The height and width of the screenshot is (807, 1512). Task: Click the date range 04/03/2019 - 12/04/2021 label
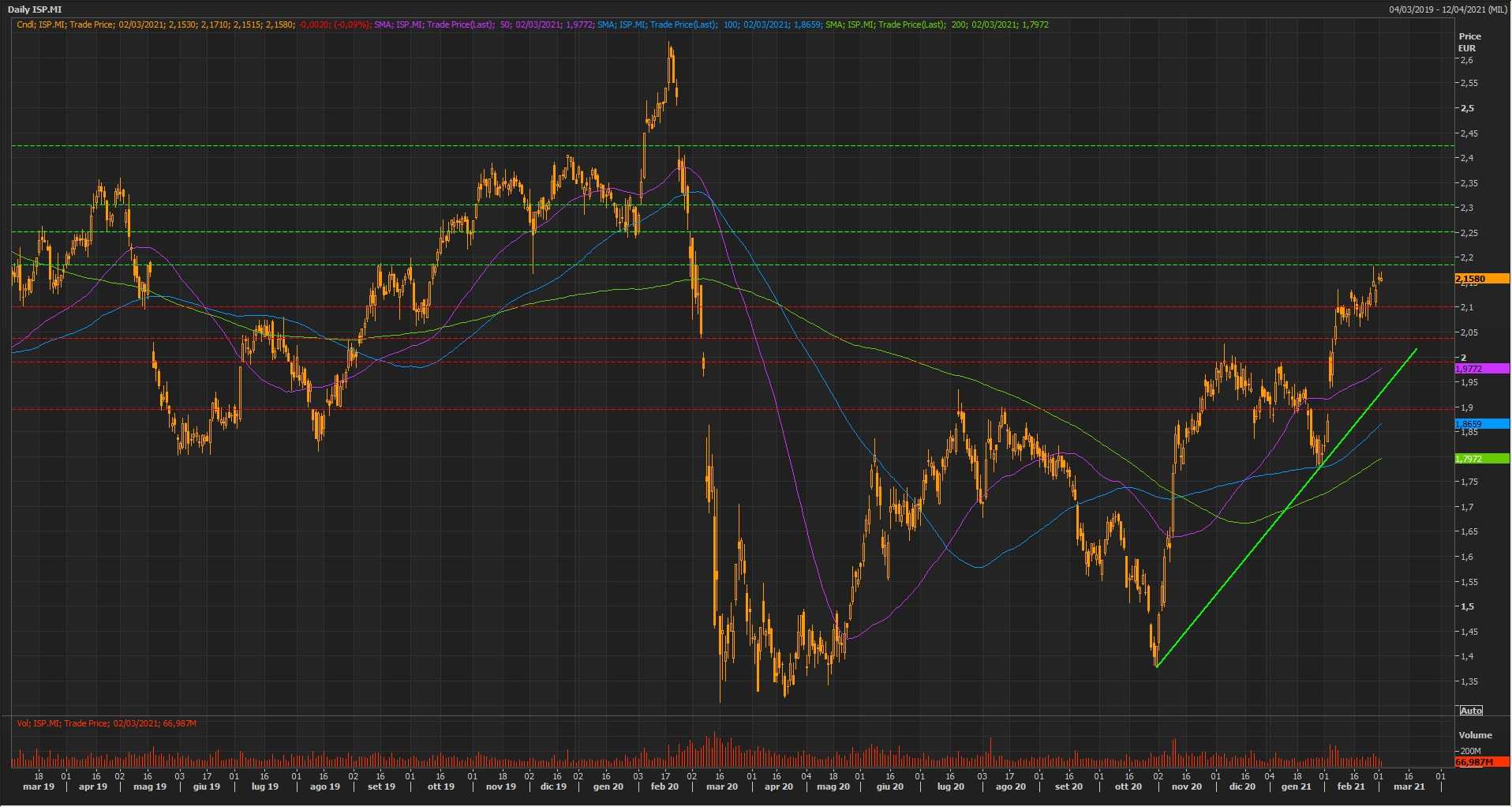pos(1447,9)
